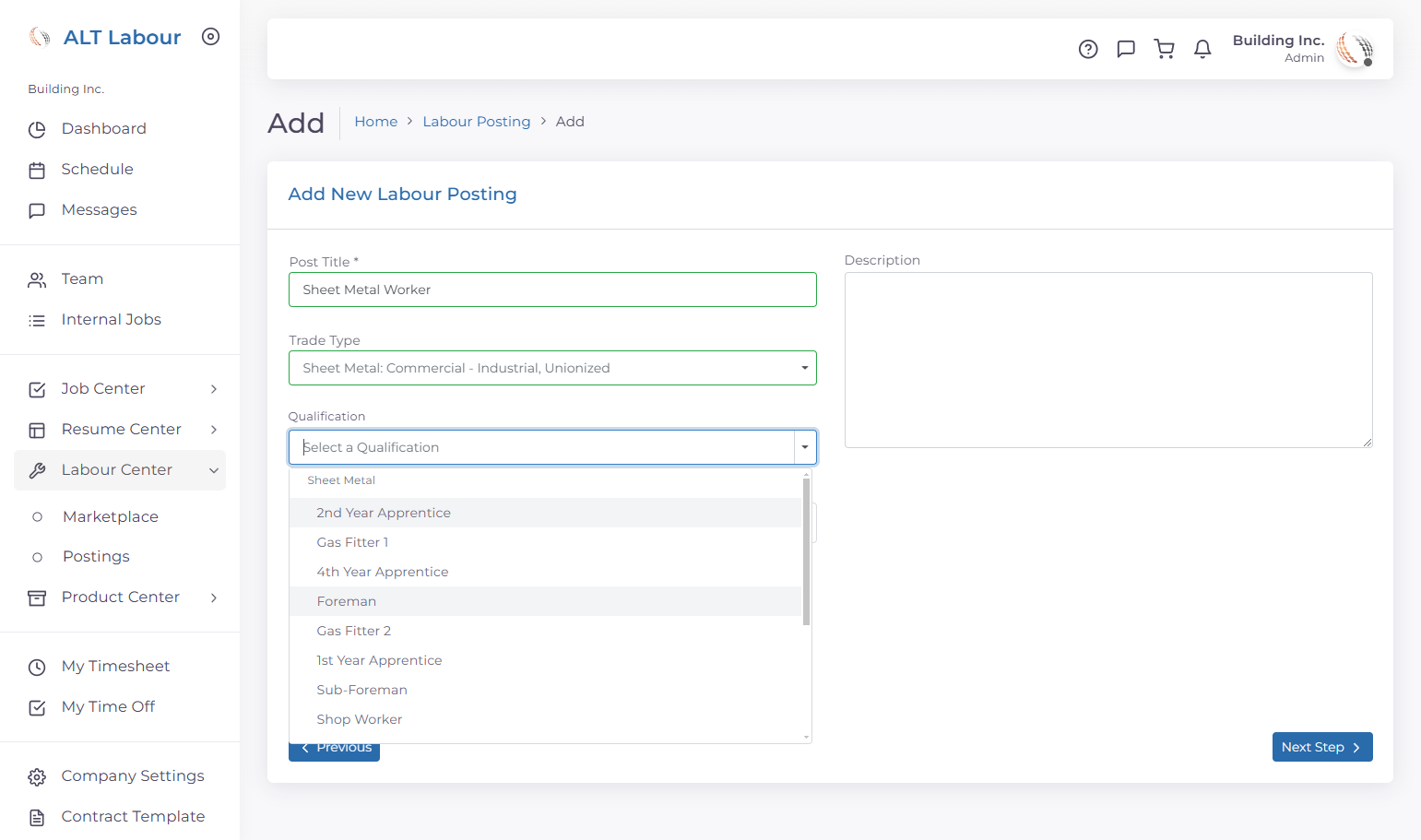
Task: Expand the Product Center submenu chevron
Action: [214, 597]
